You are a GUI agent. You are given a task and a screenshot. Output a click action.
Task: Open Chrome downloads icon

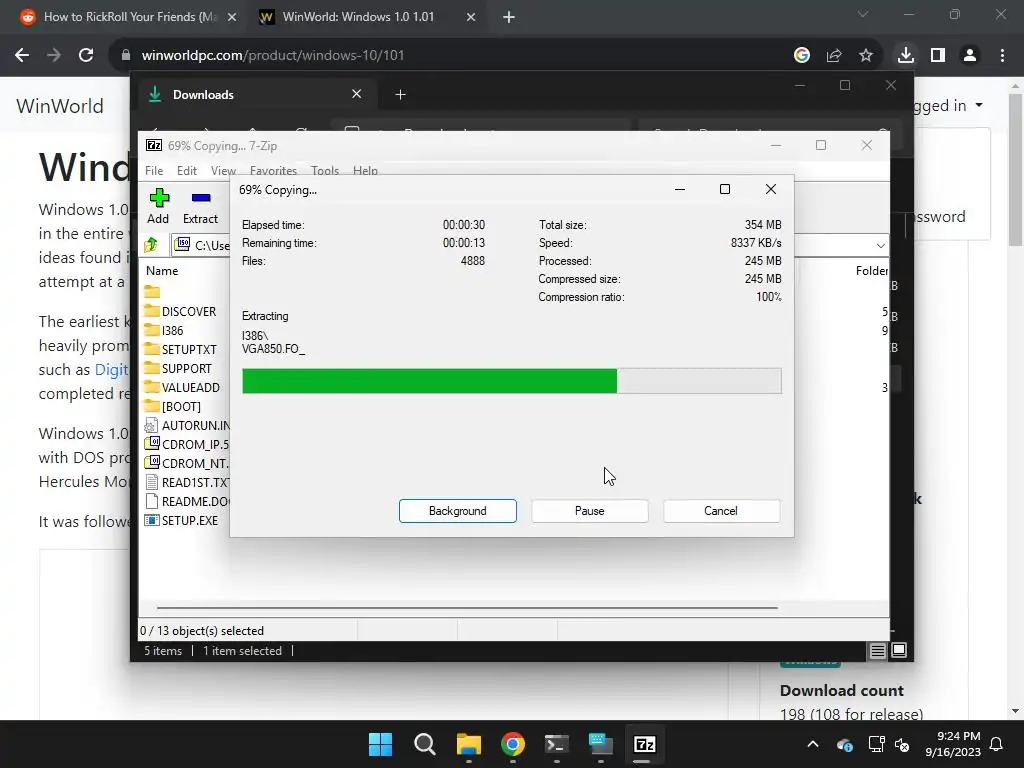tap(906, 56)
